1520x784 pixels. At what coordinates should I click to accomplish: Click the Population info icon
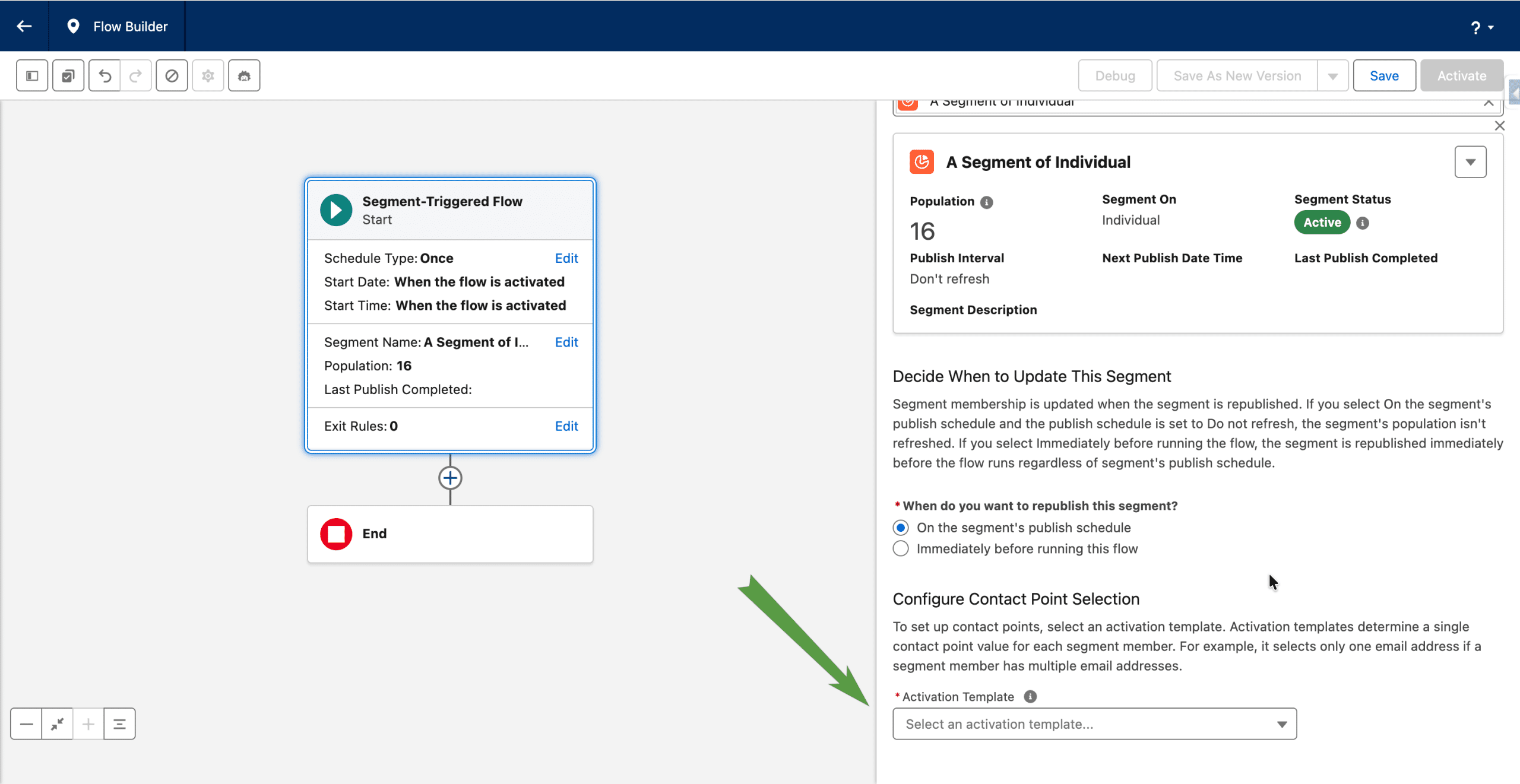tap(987, 202)
